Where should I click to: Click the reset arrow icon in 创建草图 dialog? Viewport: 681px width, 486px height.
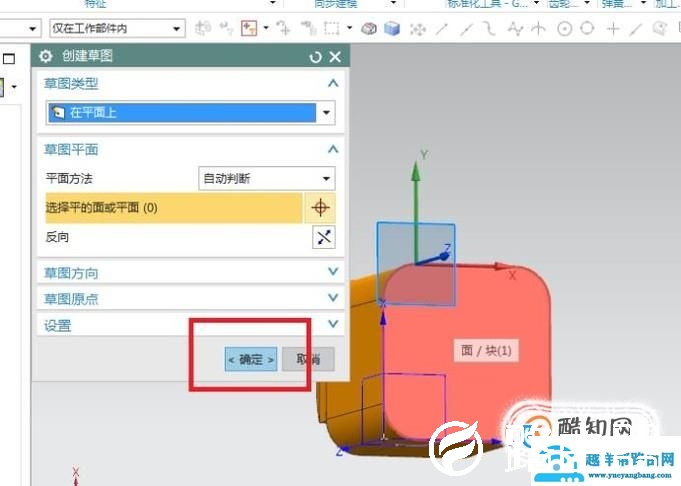click(315, 56)
